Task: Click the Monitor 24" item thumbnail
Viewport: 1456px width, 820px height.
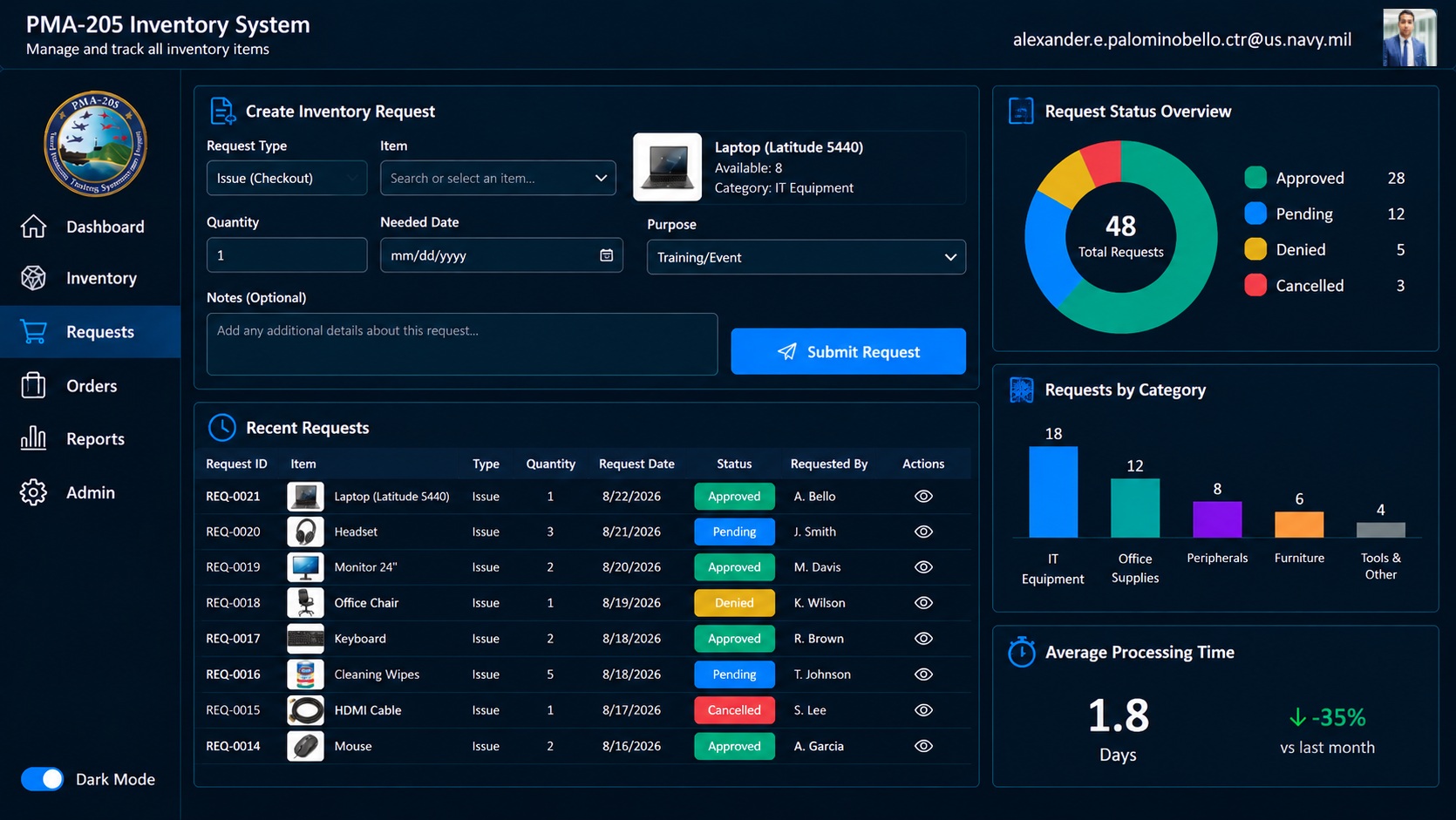Action: 305,567
